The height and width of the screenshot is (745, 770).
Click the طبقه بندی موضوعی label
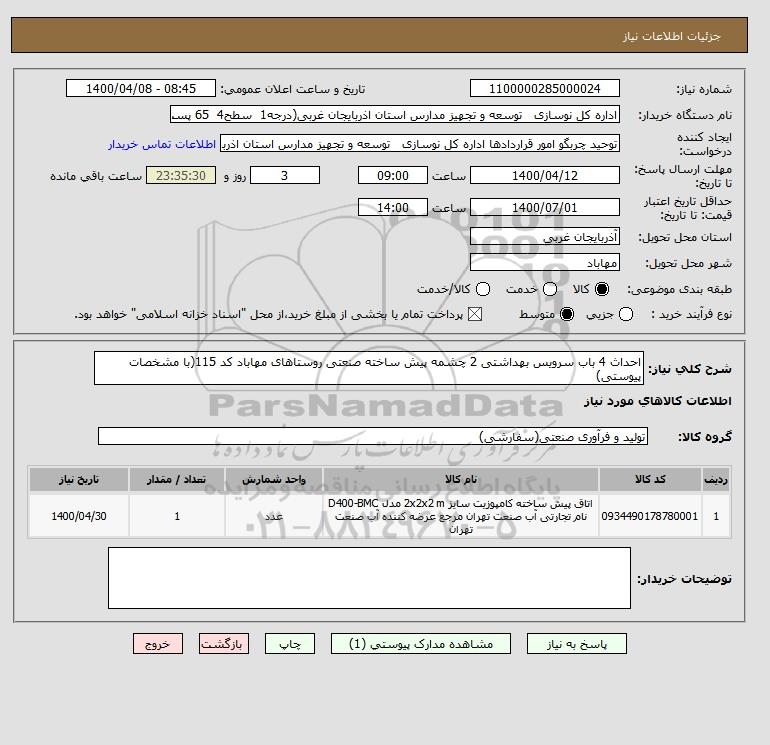tap(680, 290)
